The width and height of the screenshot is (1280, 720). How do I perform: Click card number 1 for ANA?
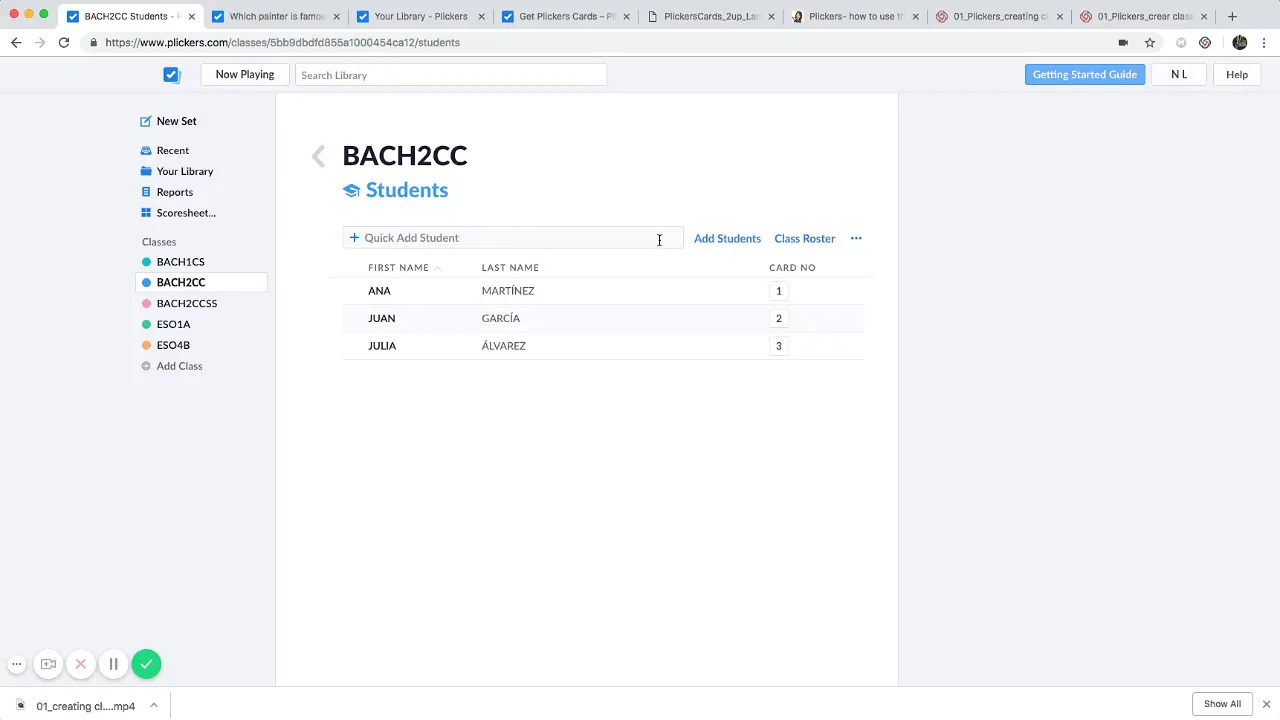[x=779, y=291]
